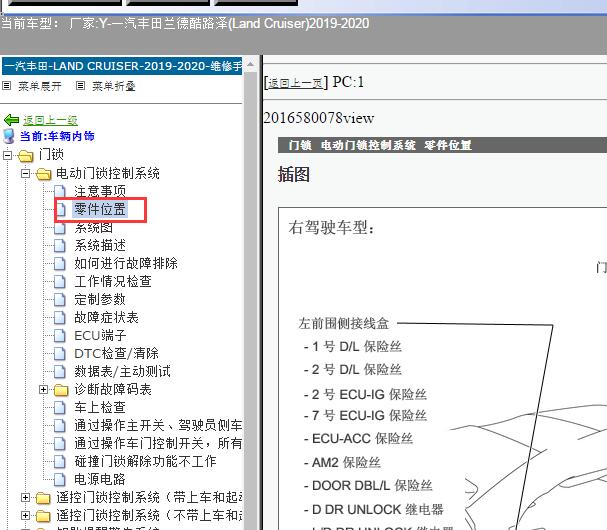Select the 零件位置 tree item
This screenshot has width=607, height=530.
[x=100, y=209]
